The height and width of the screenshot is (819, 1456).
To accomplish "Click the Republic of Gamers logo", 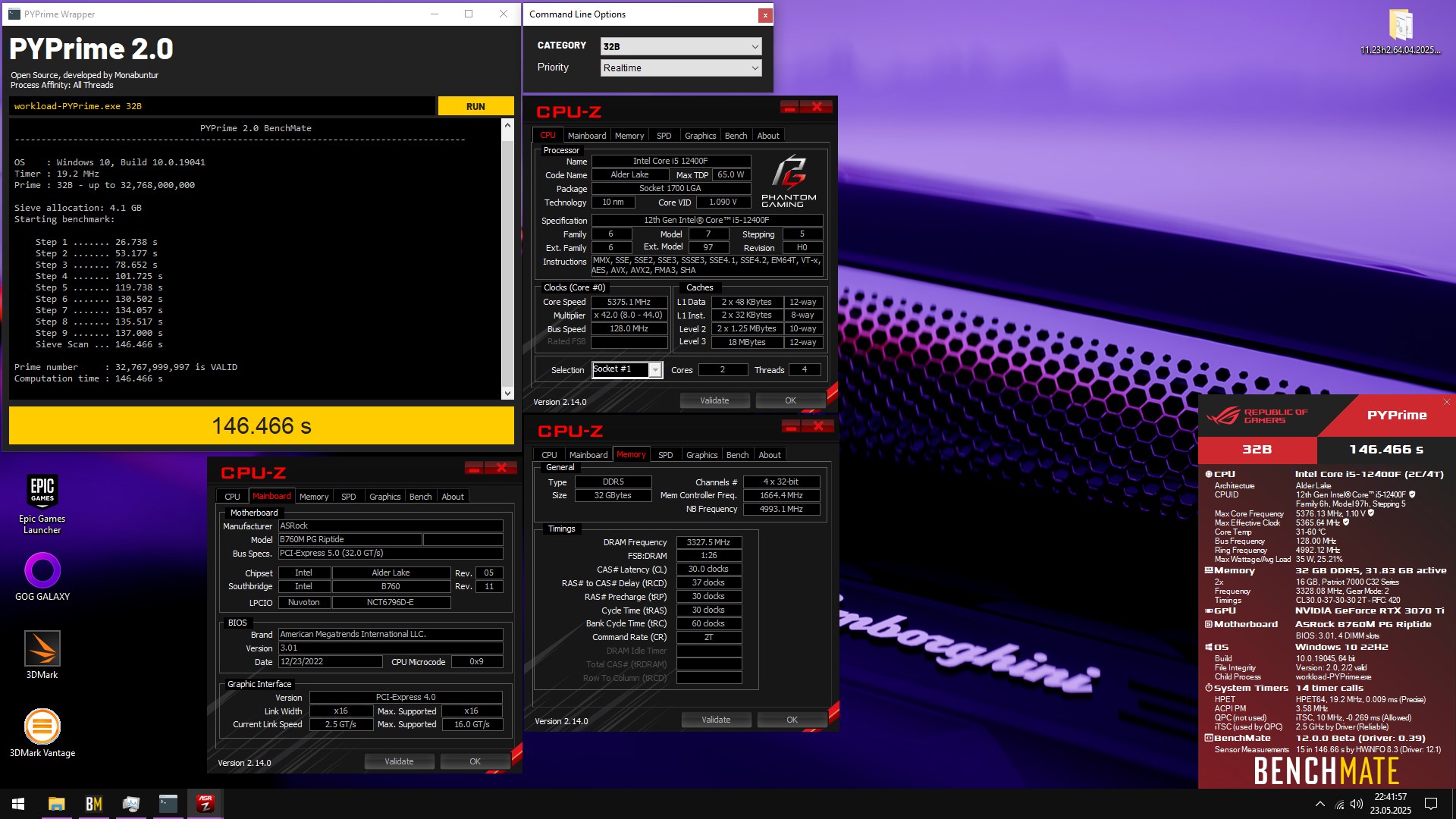I will 1257,416.
